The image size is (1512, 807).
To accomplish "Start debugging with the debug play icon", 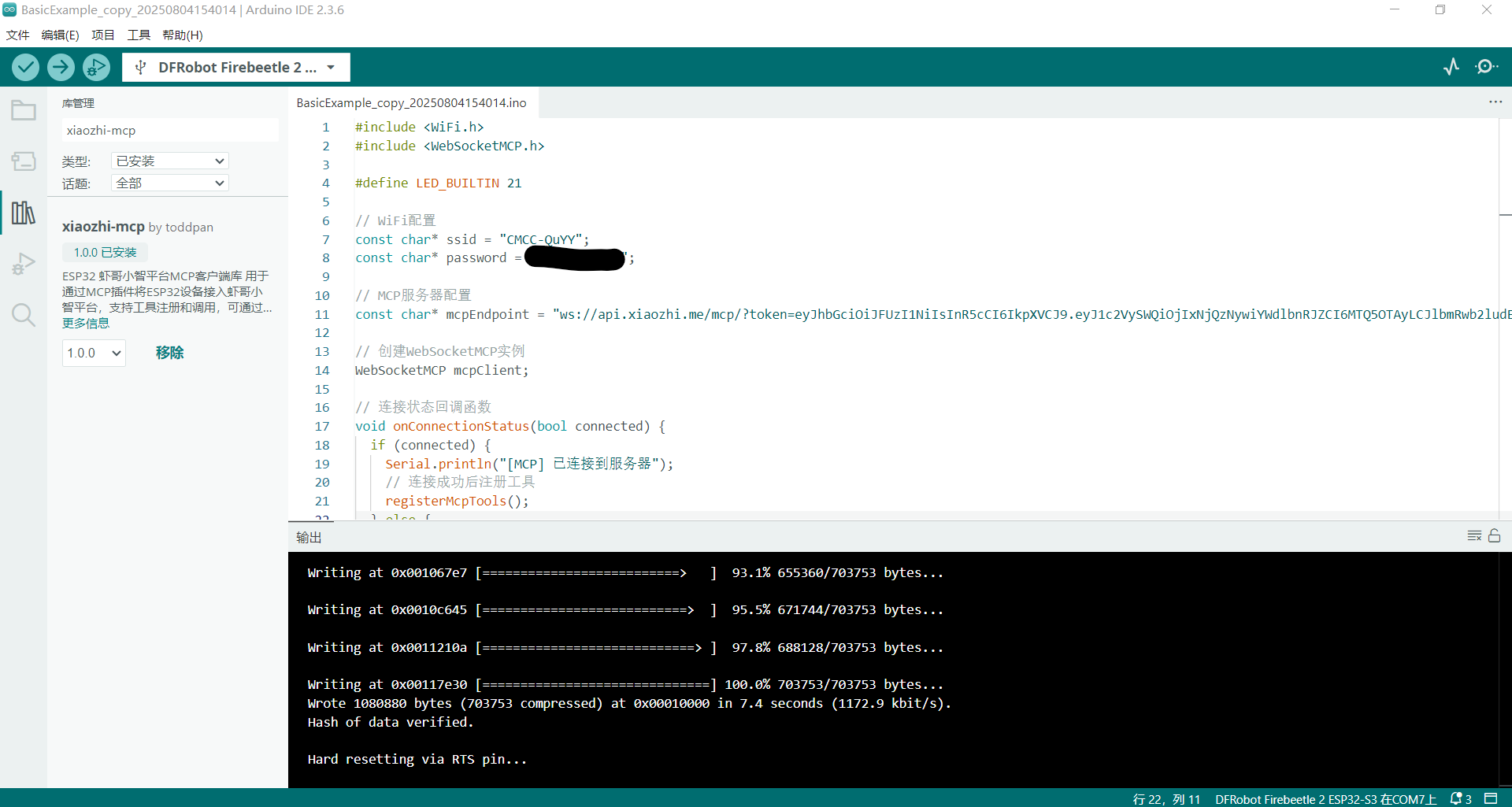I will [x=96, y=67].
